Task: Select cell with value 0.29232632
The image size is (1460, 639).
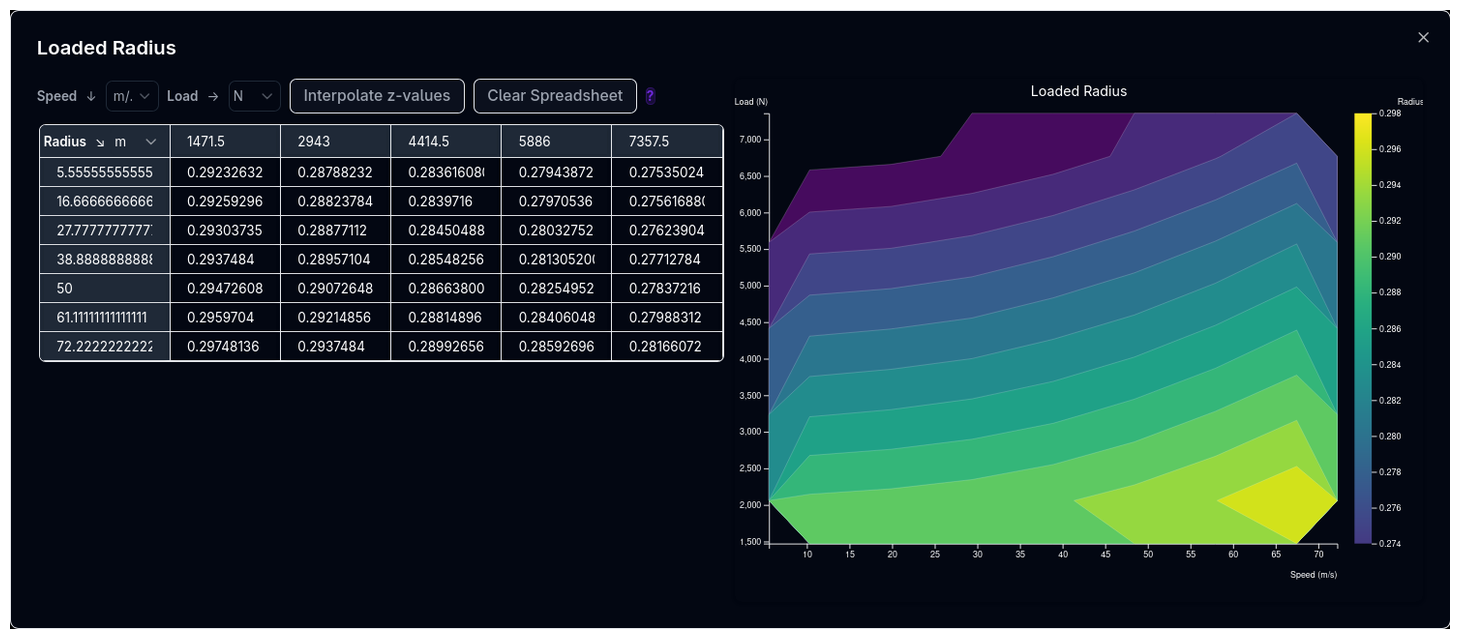Action: click(225, 172)
